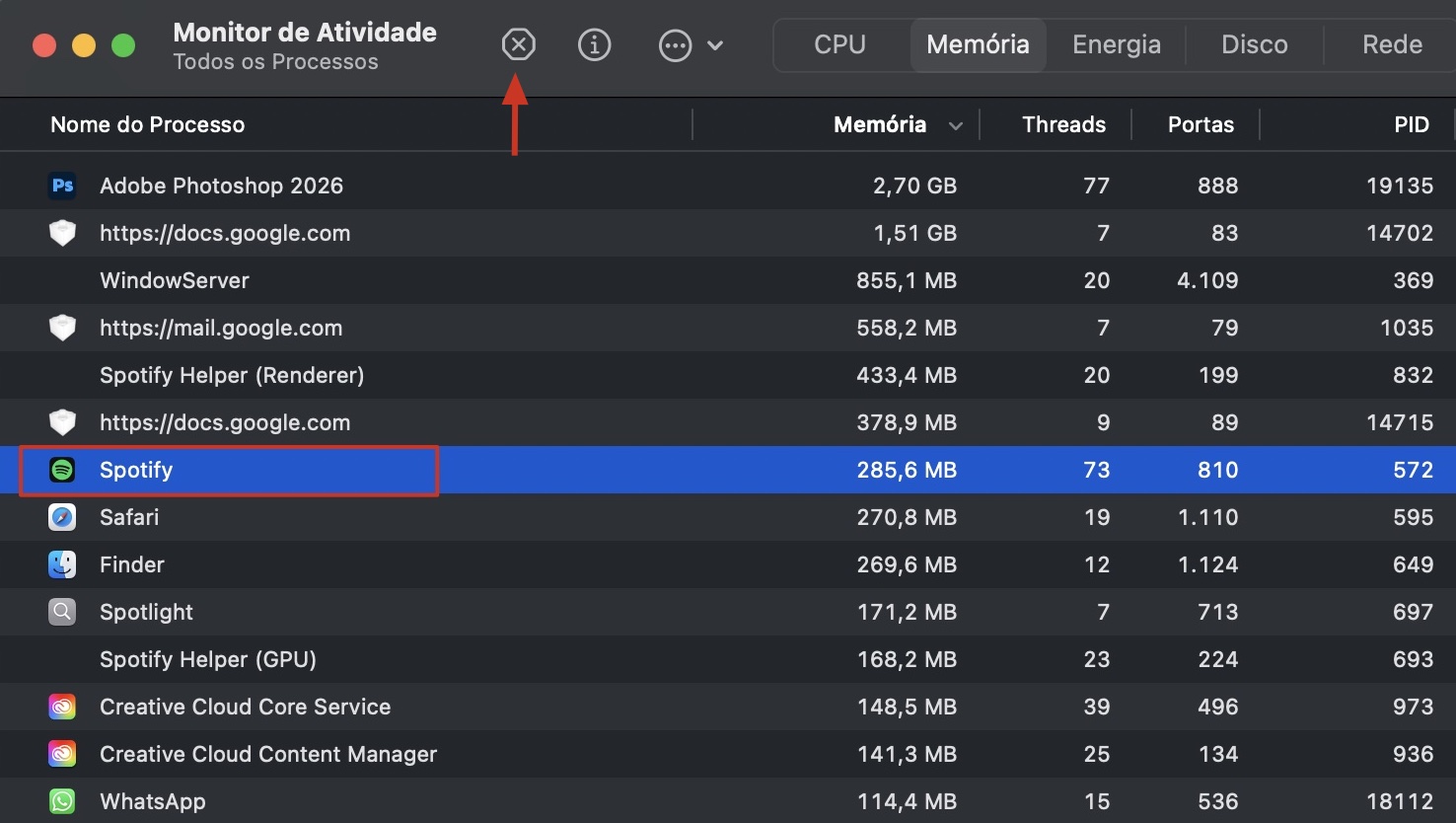1456x823 pixels.
Task: Click the Finder app icon
Action: coord(61,564)
